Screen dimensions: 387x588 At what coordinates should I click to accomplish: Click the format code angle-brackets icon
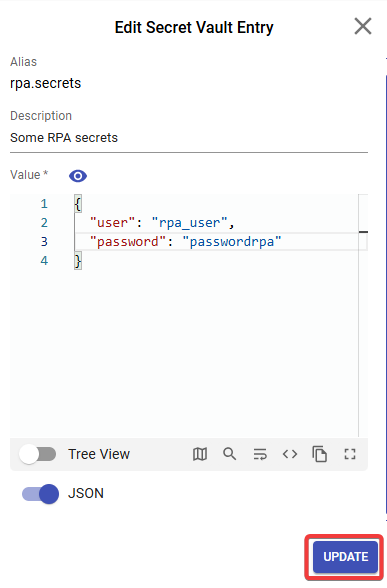[x=290, y=454]
